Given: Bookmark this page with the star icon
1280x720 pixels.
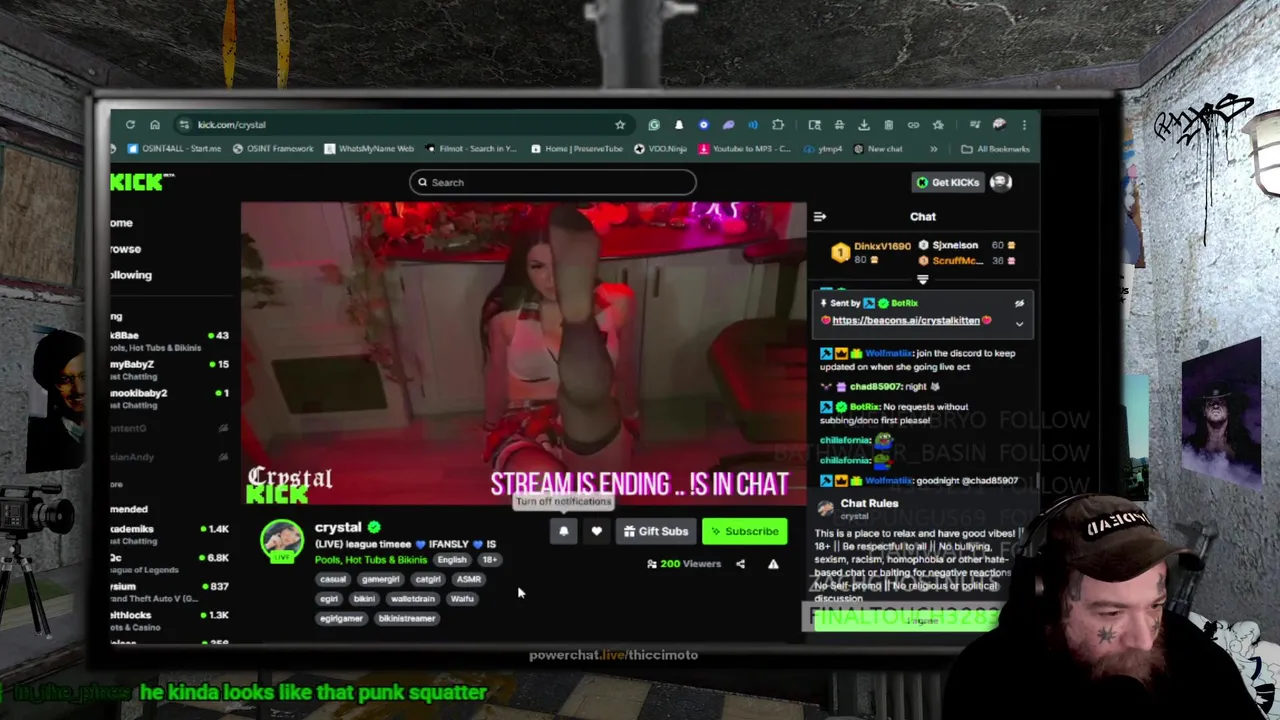Looking at the screenshot, I should pos(620,125).
